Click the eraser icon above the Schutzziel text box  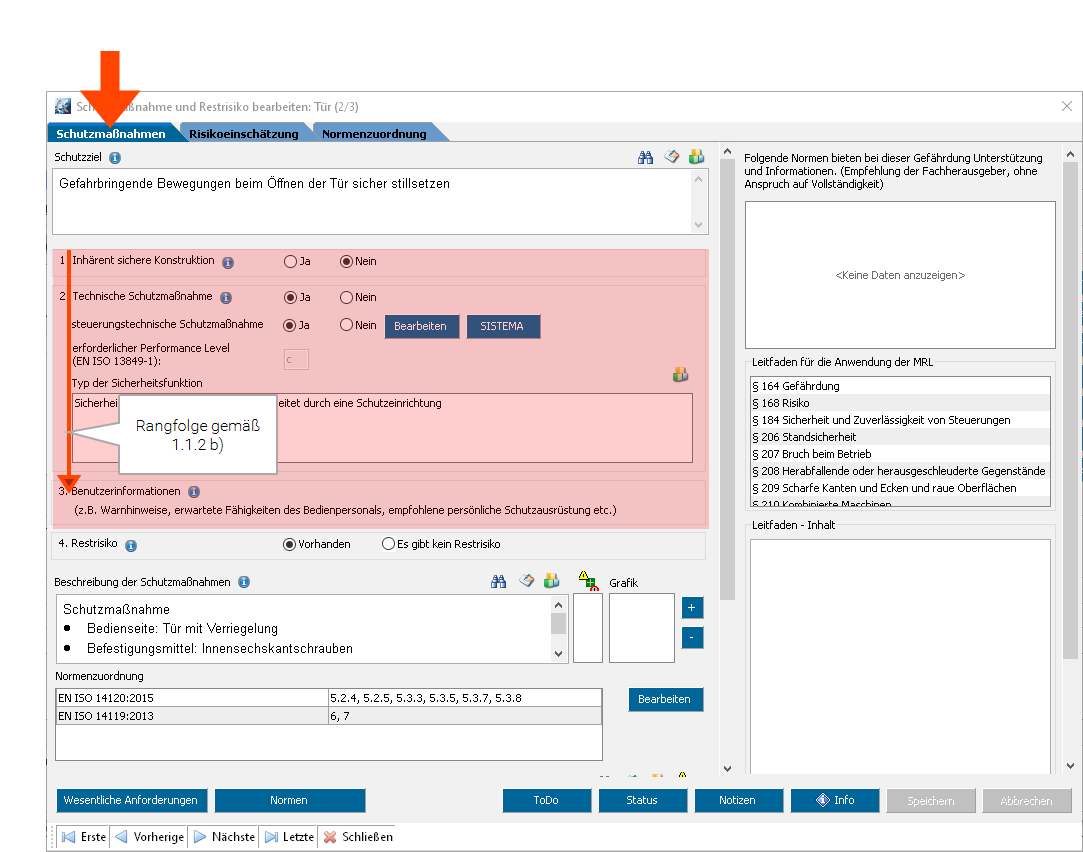(672, 157)
